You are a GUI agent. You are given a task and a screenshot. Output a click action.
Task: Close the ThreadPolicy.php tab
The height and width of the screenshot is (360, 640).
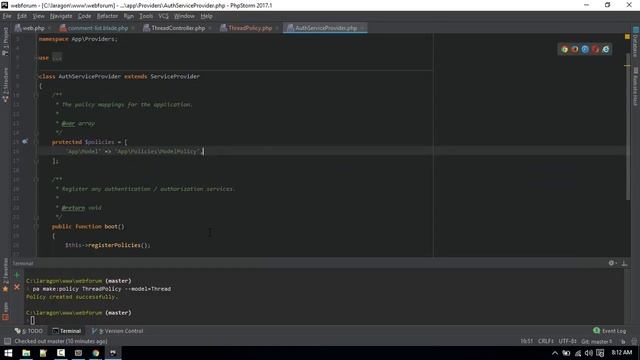(277, 28)
